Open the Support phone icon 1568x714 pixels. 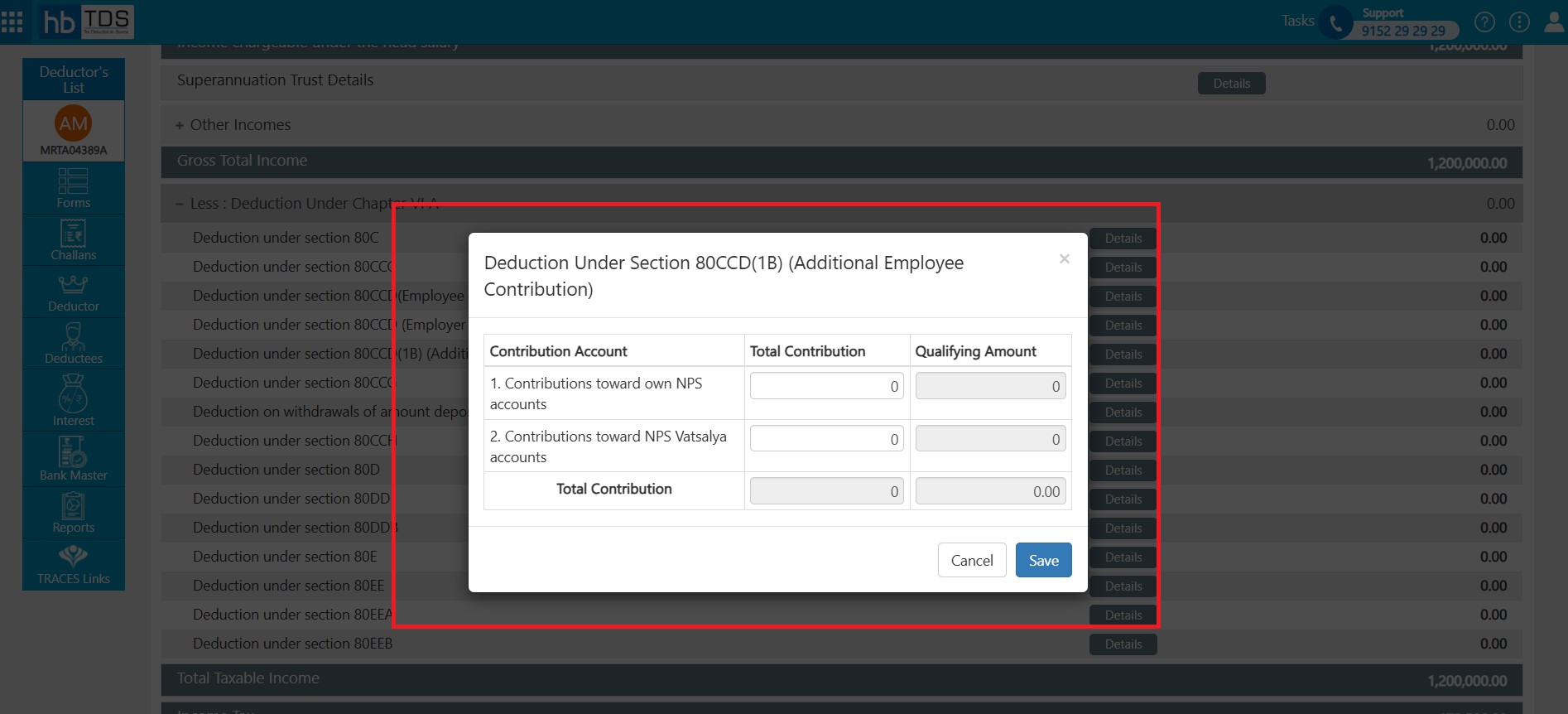coord(1335,22)
